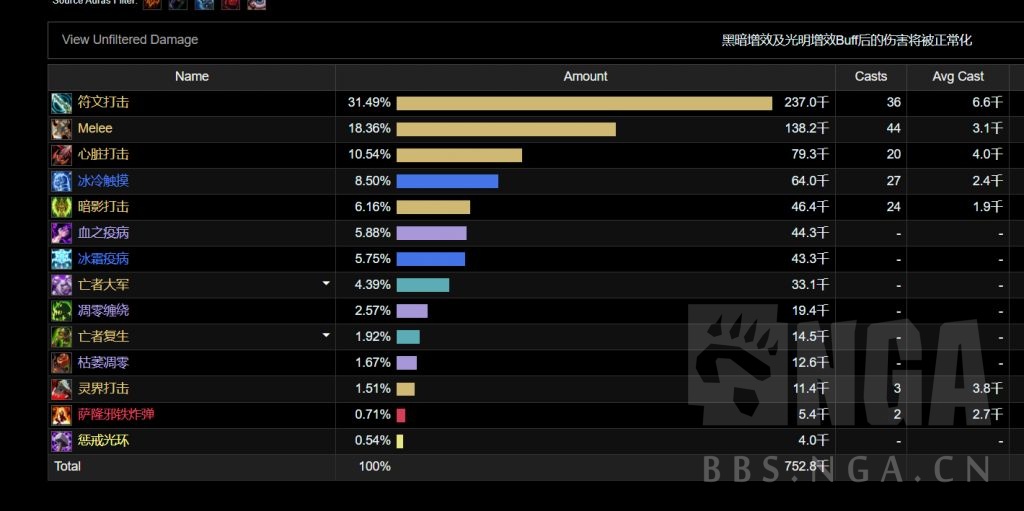This screenshot has height=511, width=1024.
Task: Click the 冰冷触摸 spell icon
Action: coord(62,181)
